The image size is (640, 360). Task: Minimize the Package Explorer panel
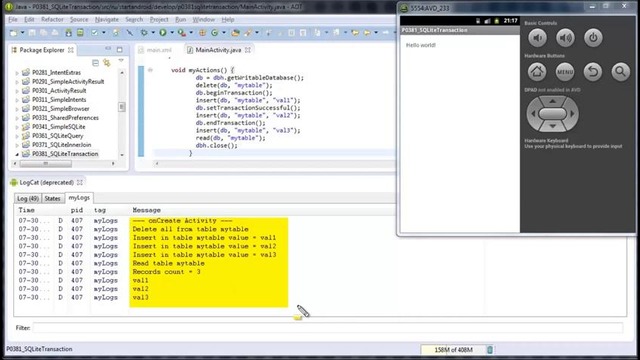point(108,49)
